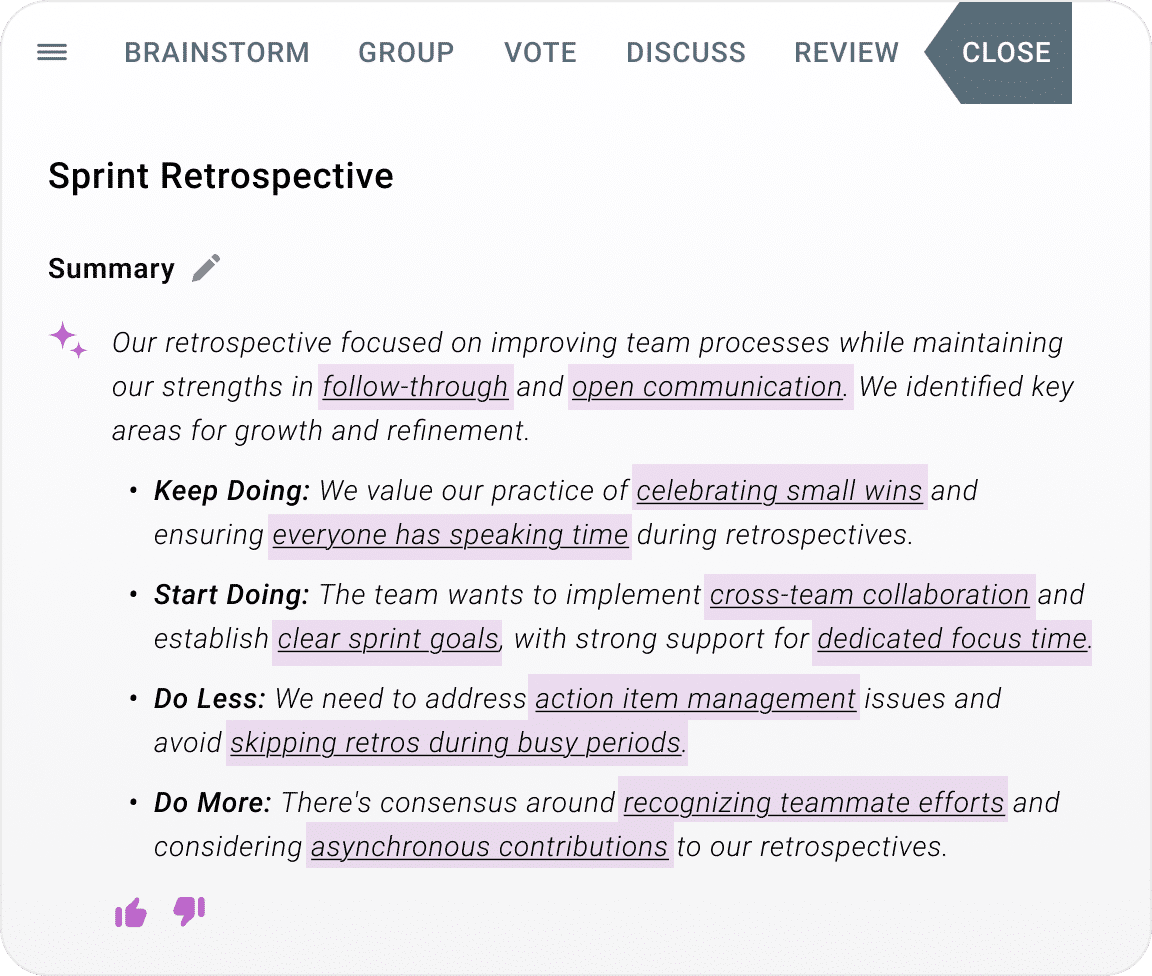1152x976 pixels.
Task: Navigate to the Review stage
Action: pyautogui.click(x=846, y=53)
